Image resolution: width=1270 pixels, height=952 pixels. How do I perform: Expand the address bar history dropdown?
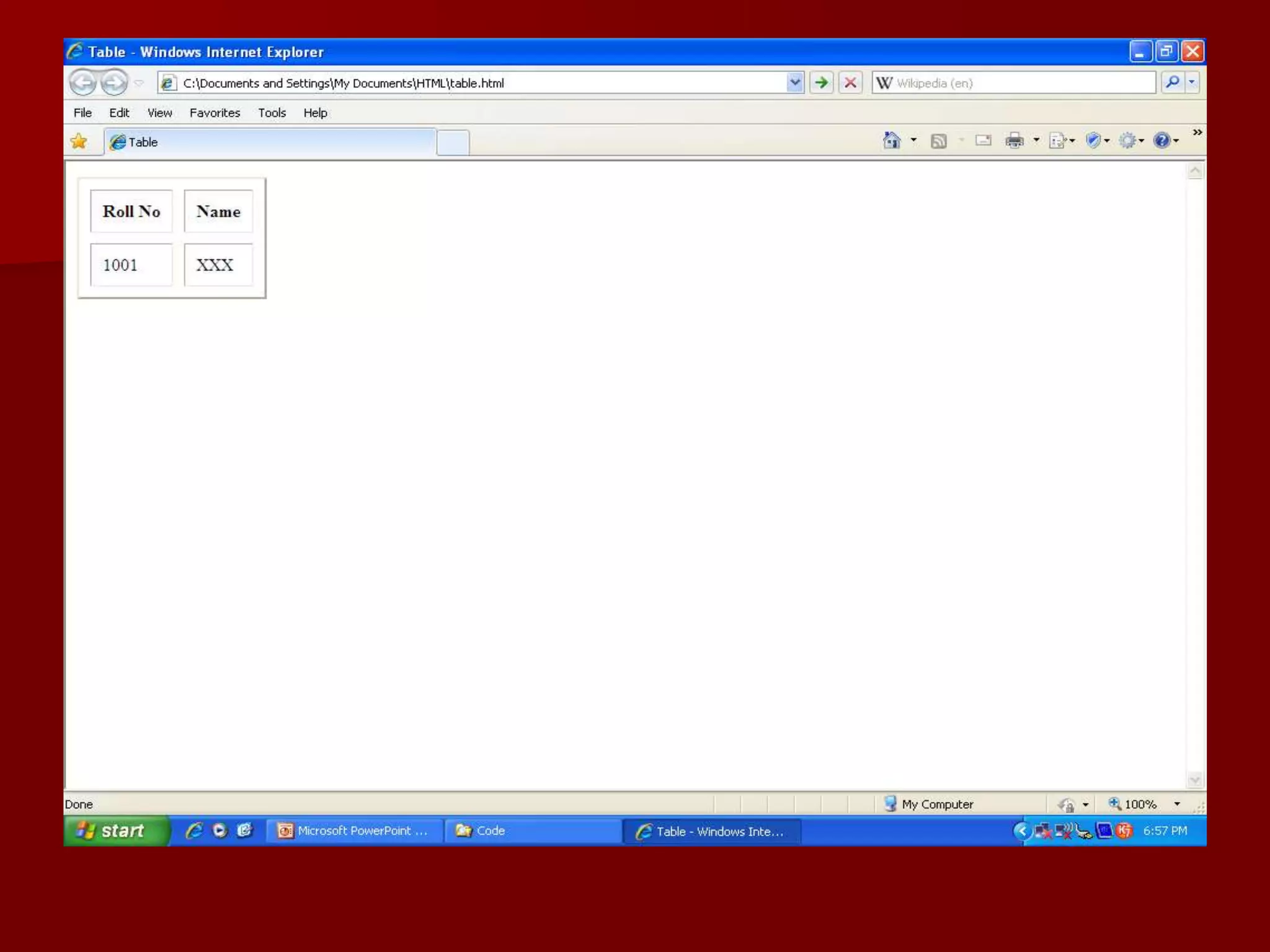click(x=795, y=82)
